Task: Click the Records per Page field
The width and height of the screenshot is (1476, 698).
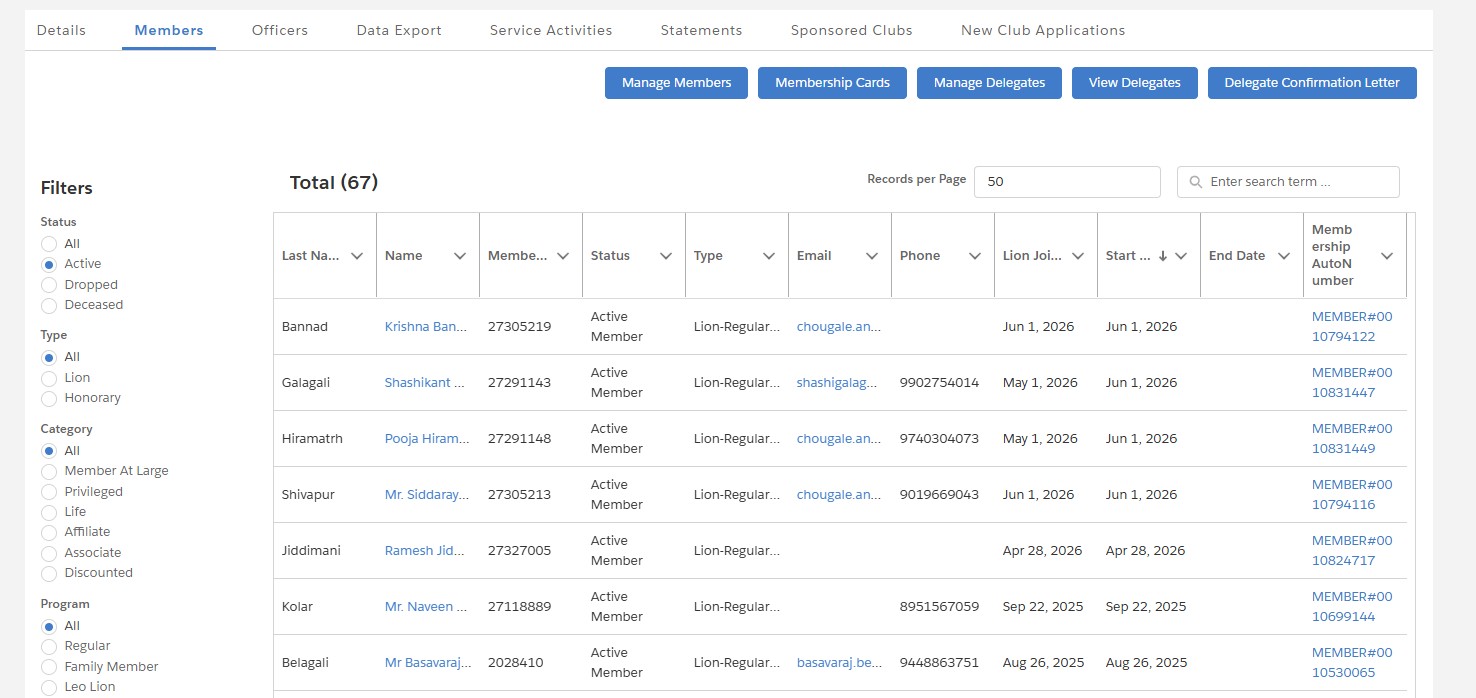Action: (1067, 182)
